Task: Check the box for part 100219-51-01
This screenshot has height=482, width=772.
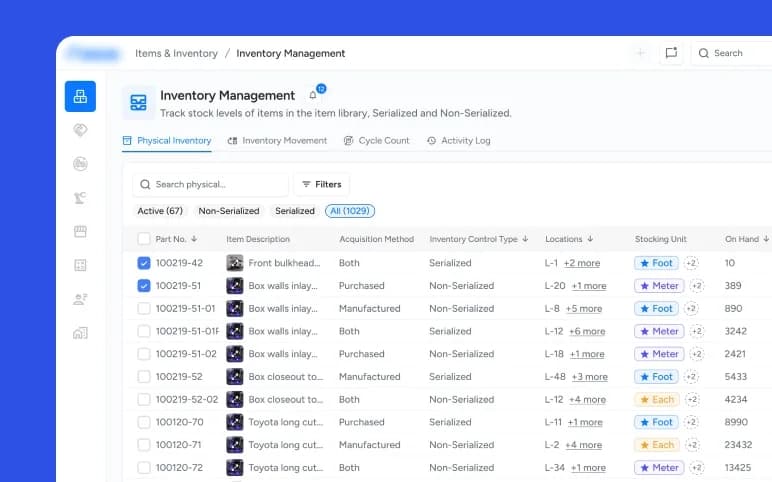Action: coord(144,309)
